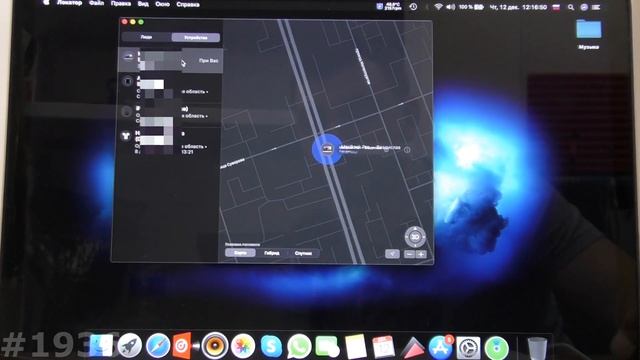
Task: Open the Справка menu
Action: (188, 4)
